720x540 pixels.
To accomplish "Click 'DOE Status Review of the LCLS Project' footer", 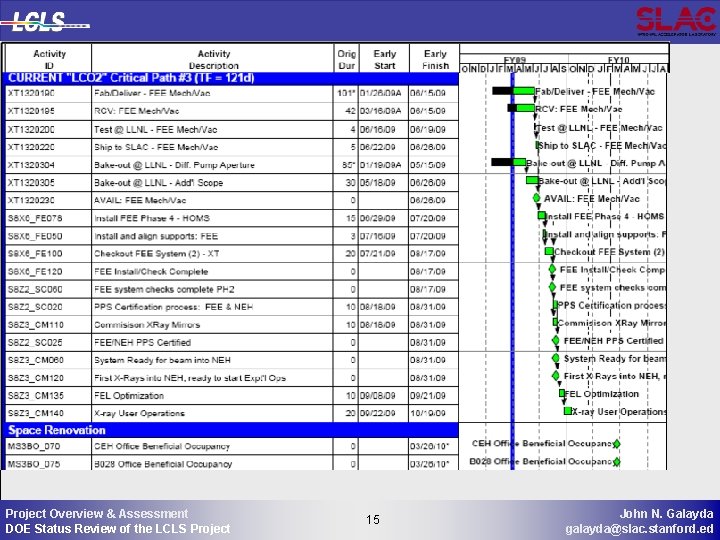I will pyautogui.click(x=118, y=529).
